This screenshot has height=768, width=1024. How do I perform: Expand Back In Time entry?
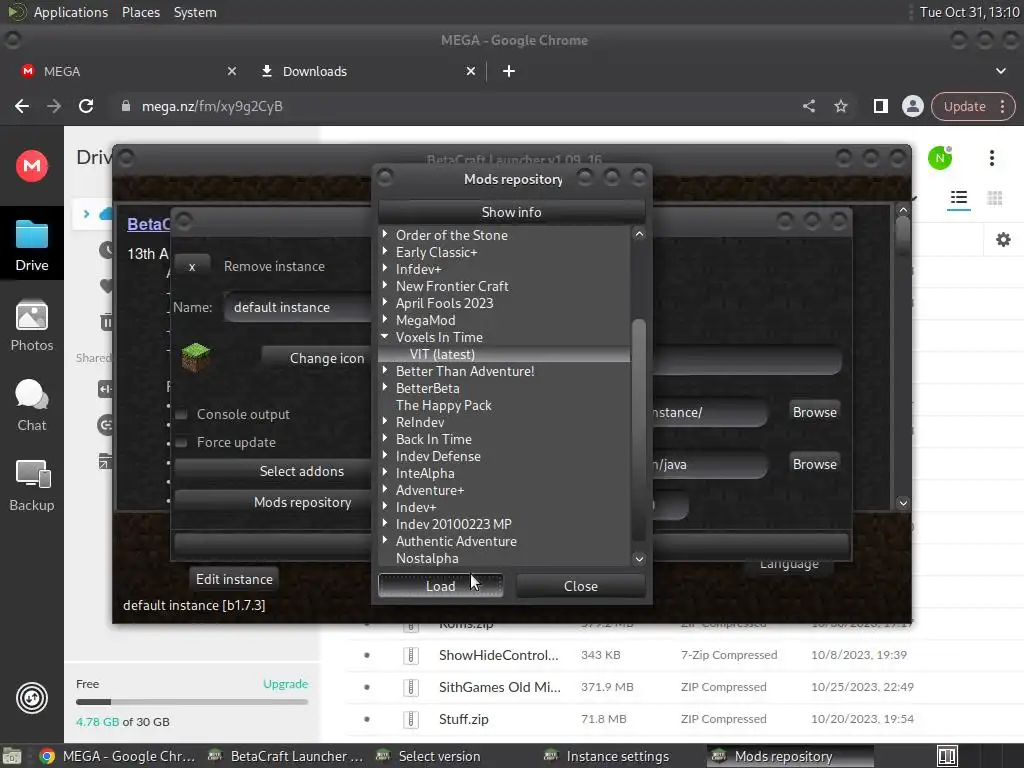click(x=385, y=438)
